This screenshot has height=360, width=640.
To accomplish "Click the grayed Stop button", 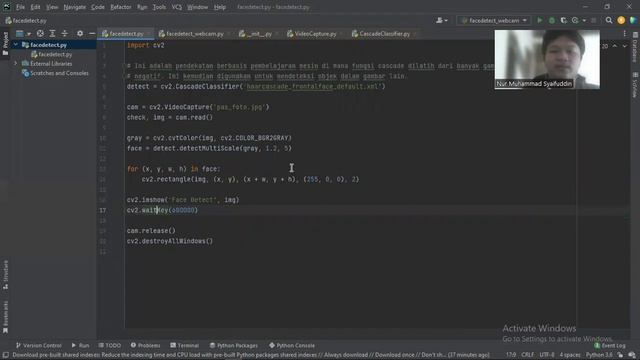I will (x=593, y=20).
